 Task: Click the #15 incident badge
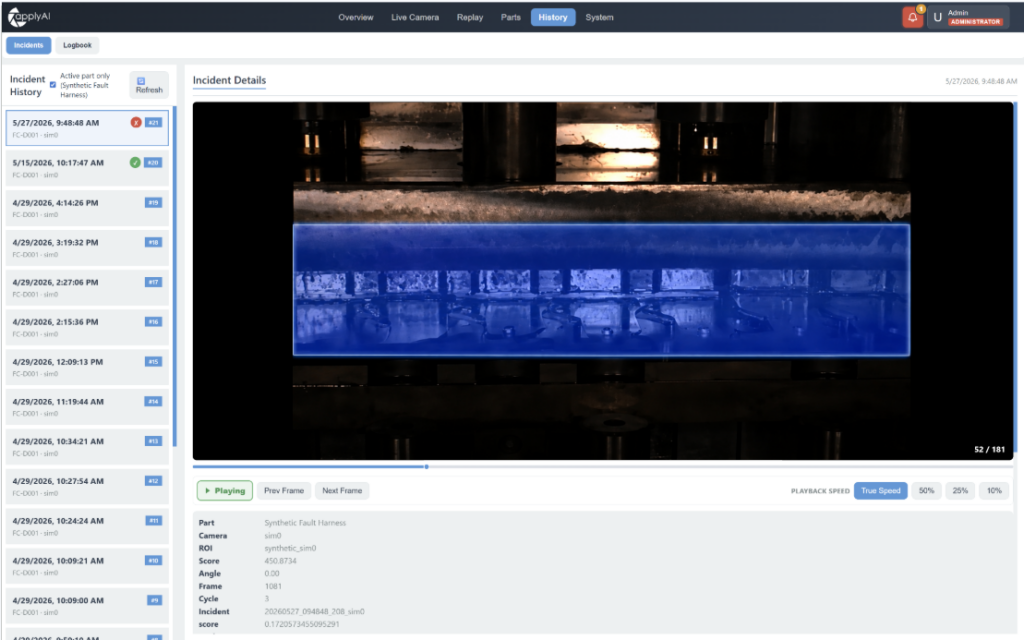(x=153, y=361)
